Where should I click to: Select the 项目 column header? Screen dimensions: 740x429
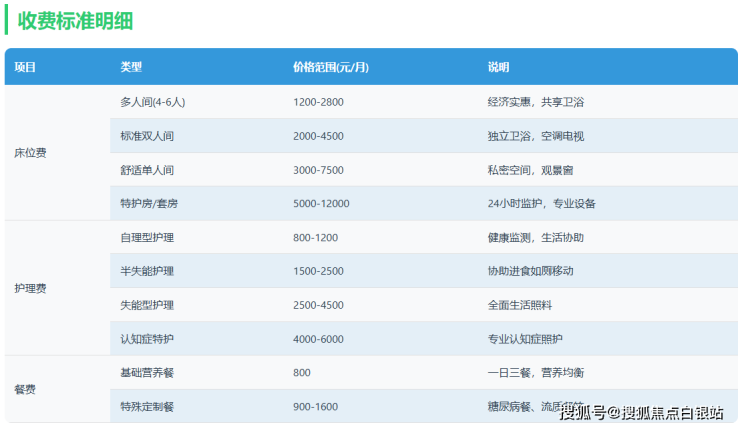pyautogui.click(x=25, y=67)
